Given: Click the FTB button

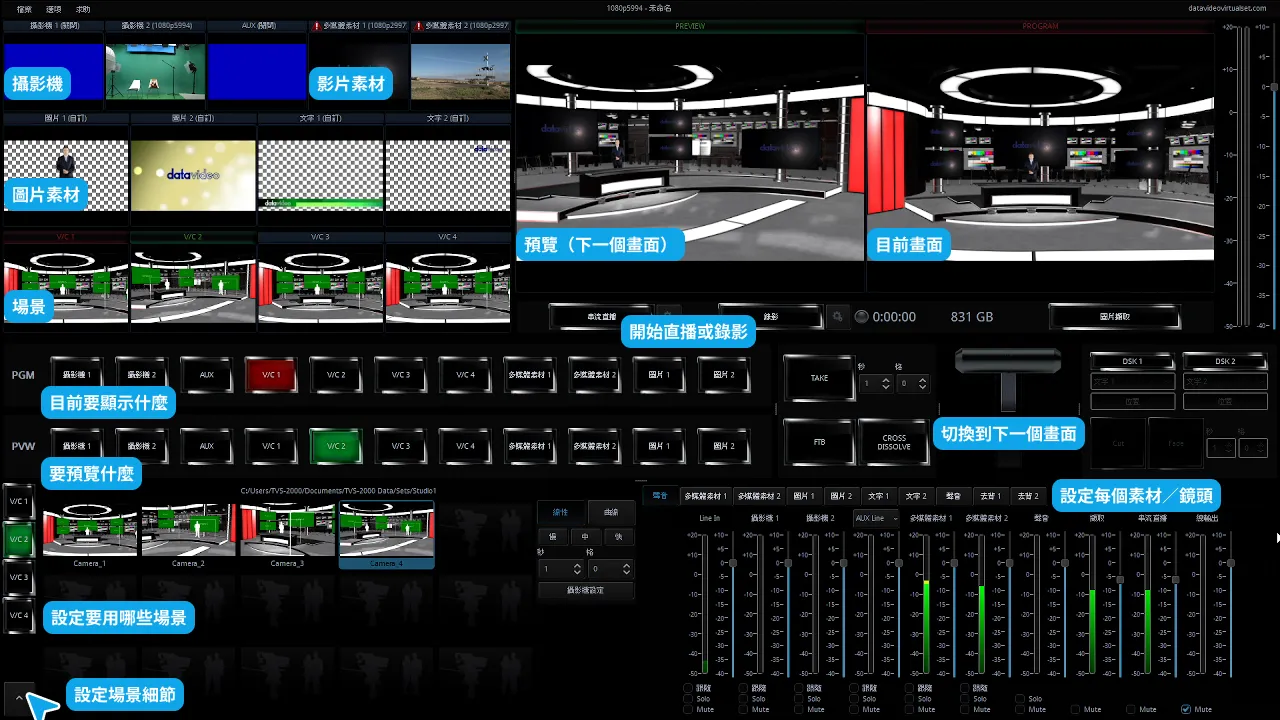Looking at the screenshot, I should click(819, 441).
